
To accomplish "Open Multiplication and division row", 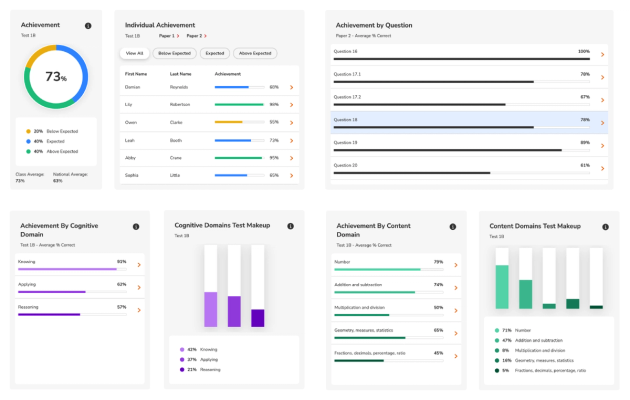I will [396, 311].
